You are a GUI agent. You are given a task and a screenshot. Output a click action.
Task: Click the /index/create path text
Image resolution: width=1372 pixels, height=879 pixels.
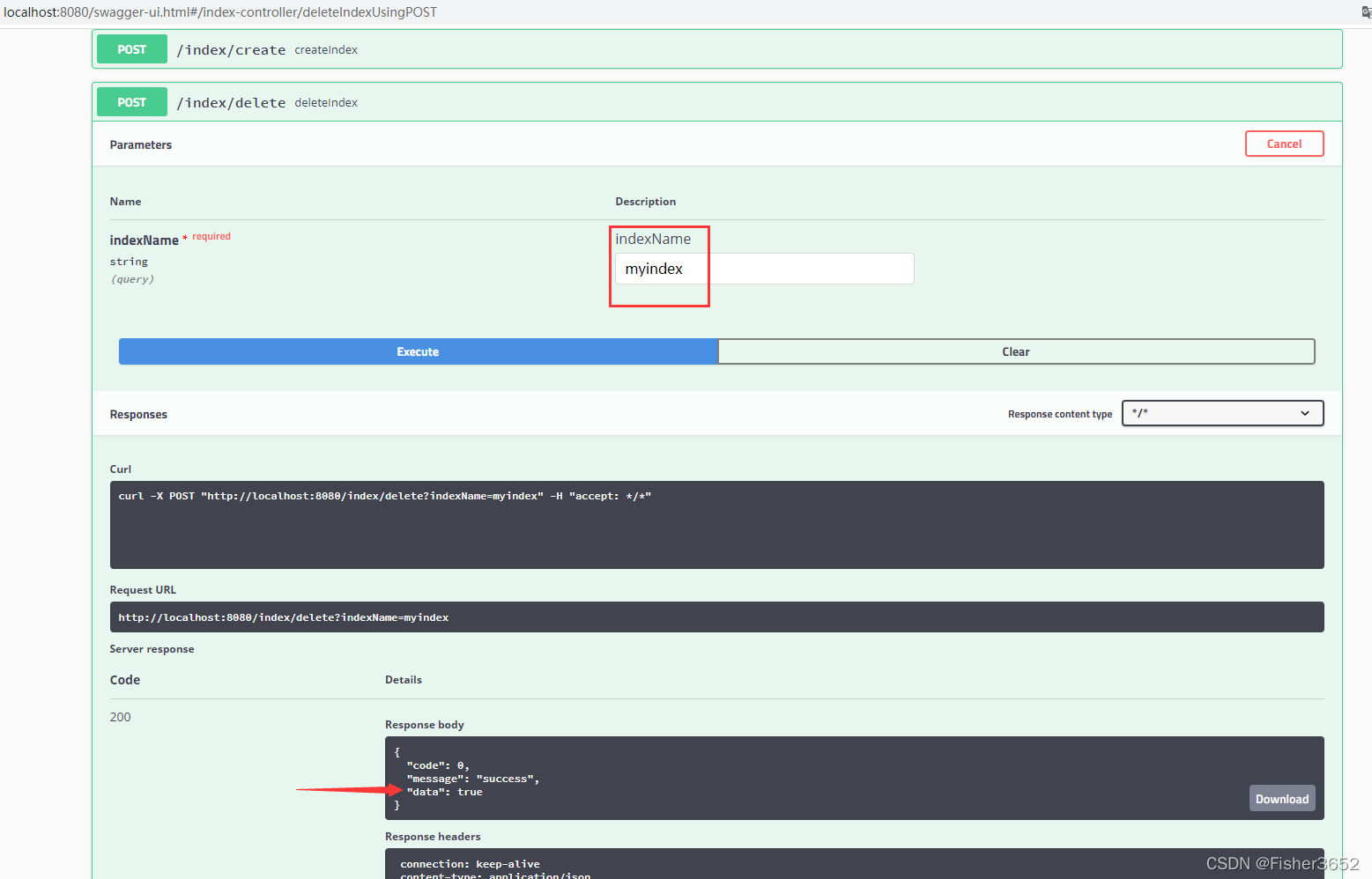coord(231,50)
